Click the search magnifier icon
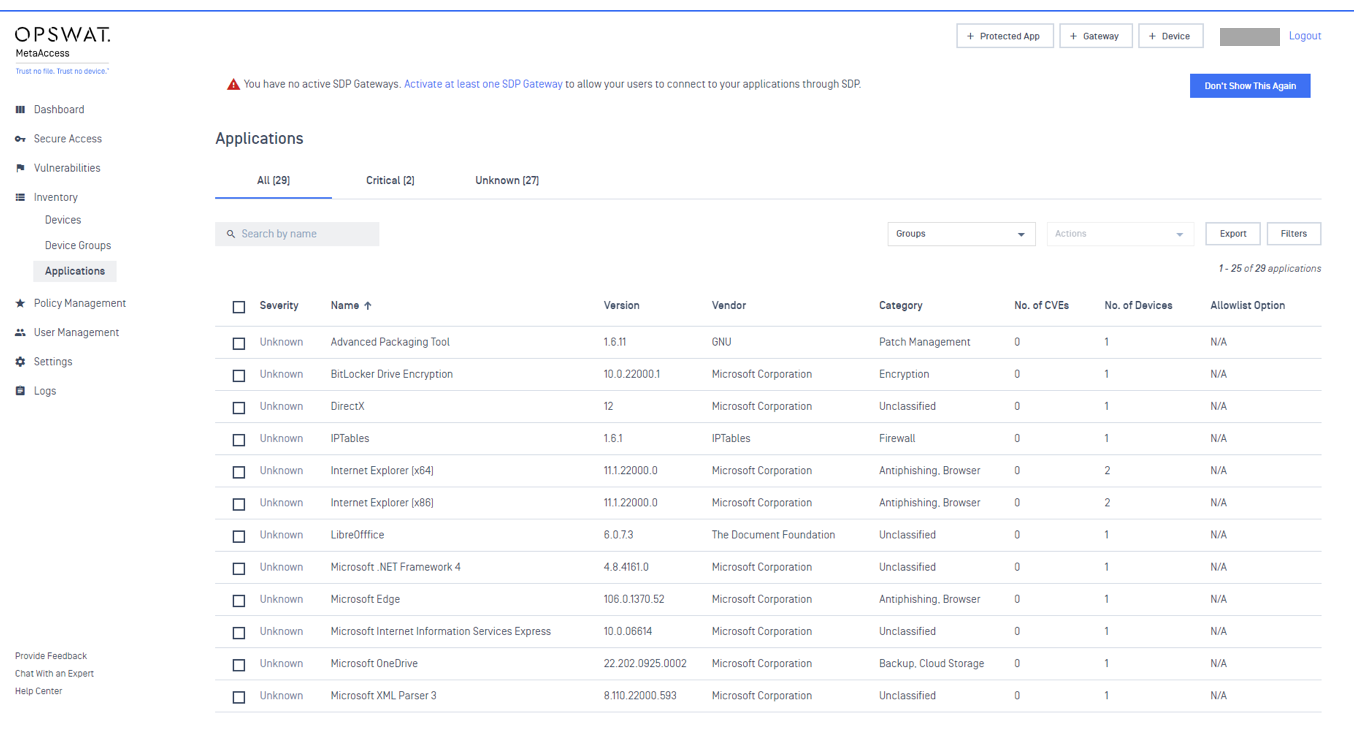1354x732 pixels. click(231, 234)
